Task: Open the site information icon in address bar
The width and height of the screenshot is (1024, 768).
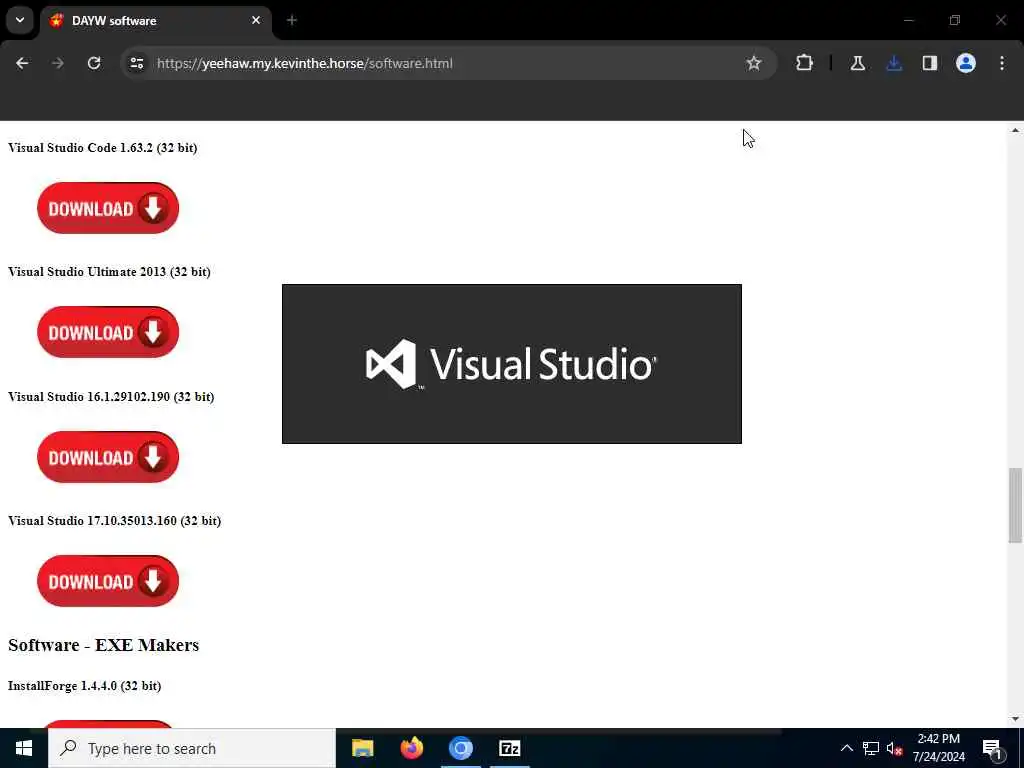Action: pos(136,63)
